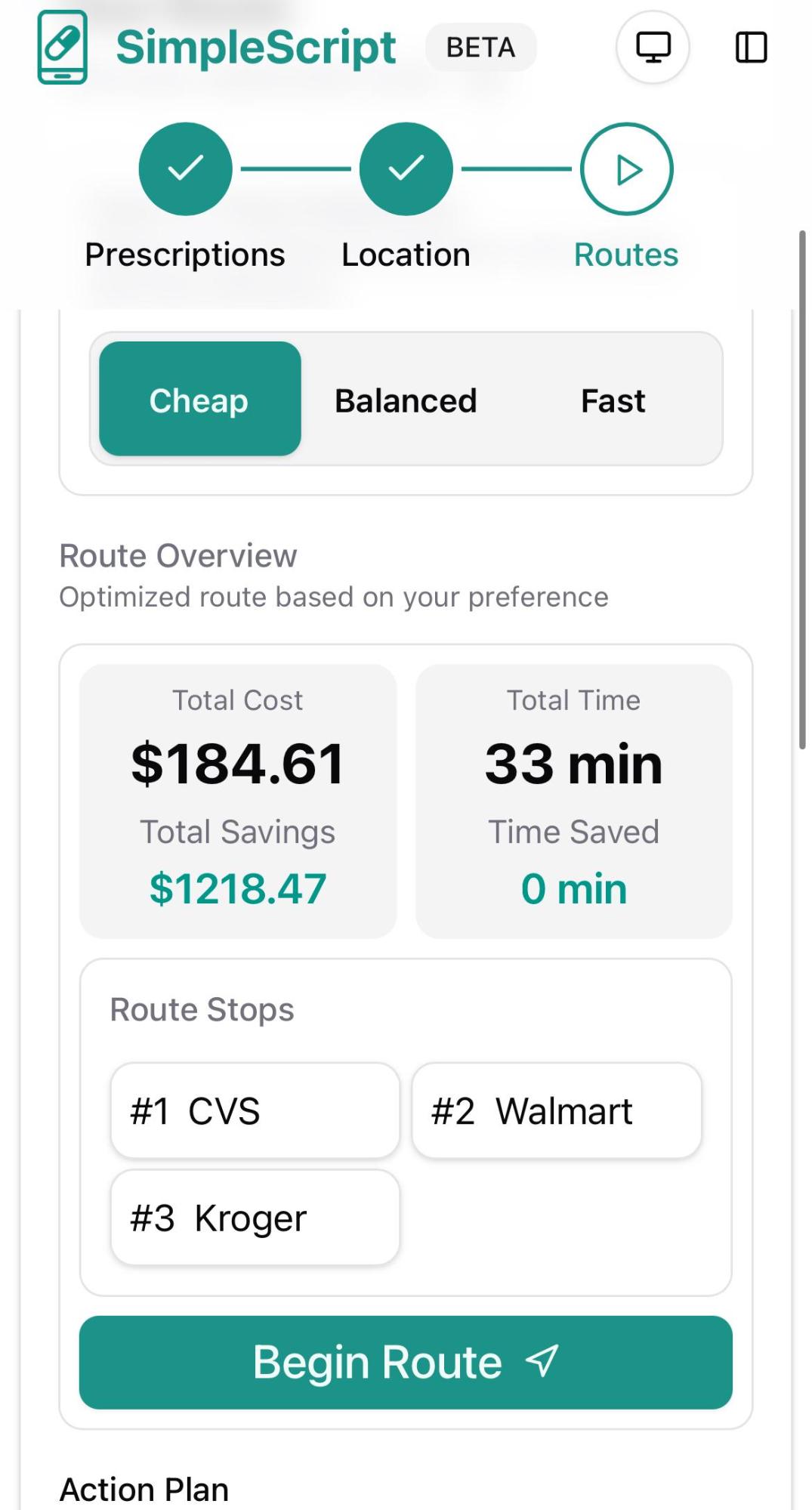Viewport: 812px width, 1510px height.
Task: Open the Prescriptions step label
Action: pos(185,255)
